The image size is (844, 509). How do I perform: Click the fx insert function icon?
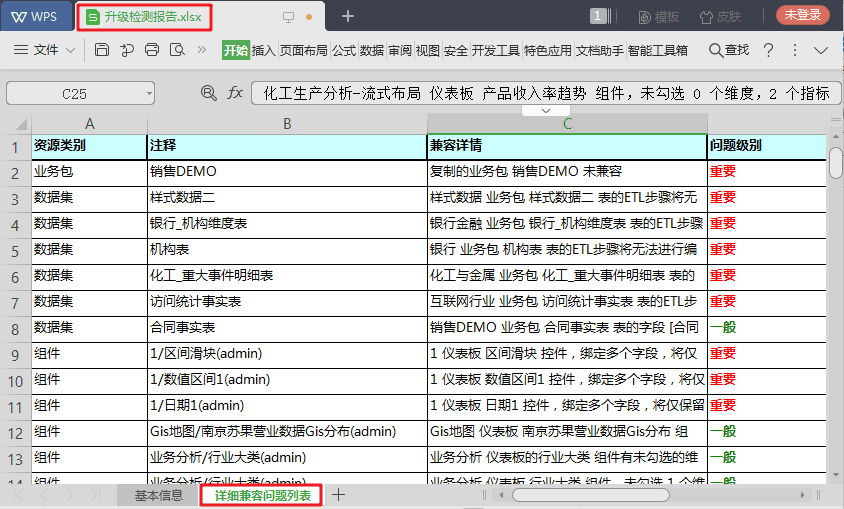235,93
